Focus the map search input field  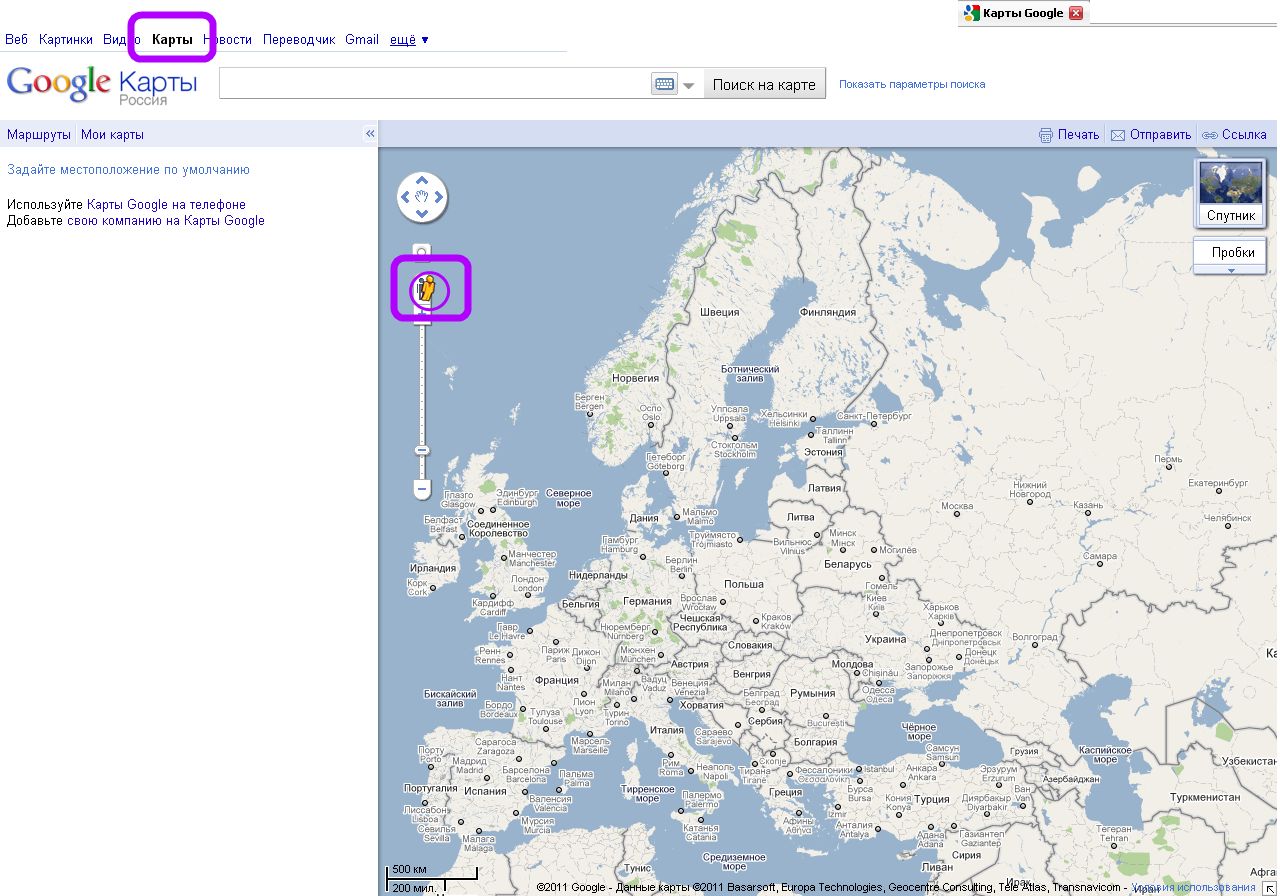coord(435,84)
